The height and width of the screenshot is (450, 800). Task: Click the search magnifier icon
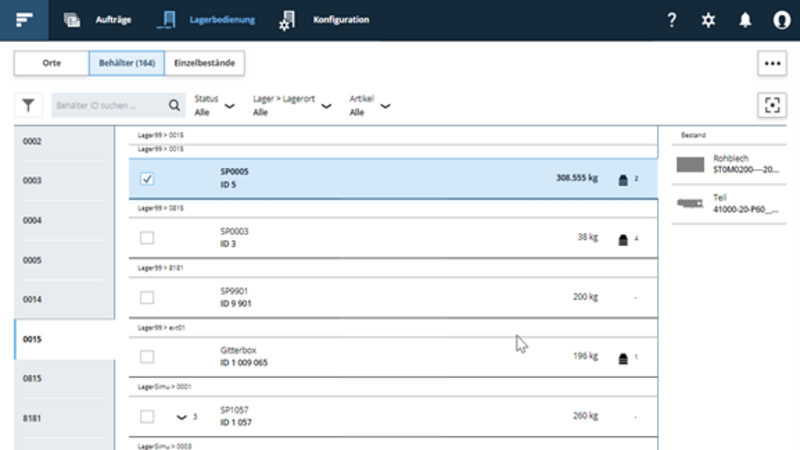point(174,105)
